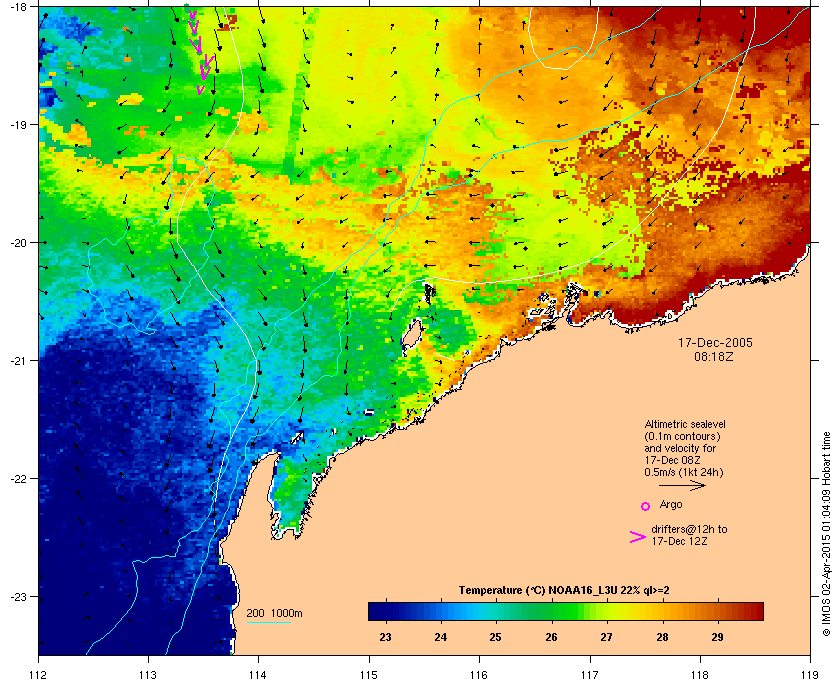Click the cyan 200 1000m isobath legend line
Screen dimensions: 840x680
coord(268,623)
